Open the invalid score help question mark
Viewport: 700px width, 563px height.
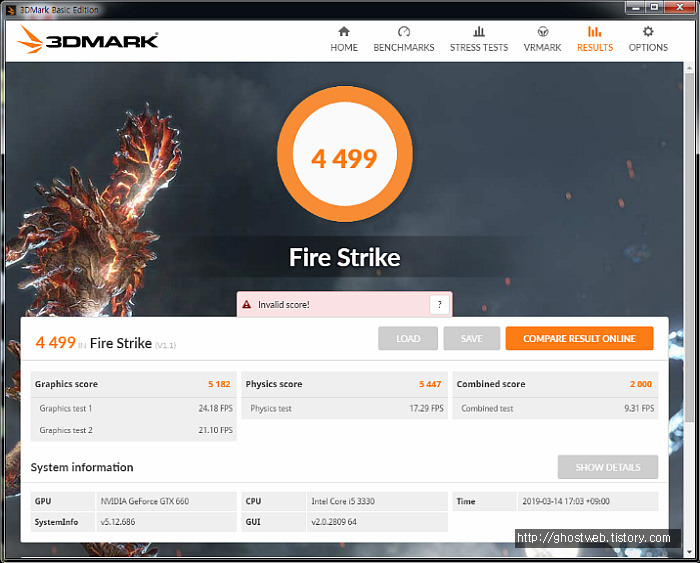tap(440, 304)
